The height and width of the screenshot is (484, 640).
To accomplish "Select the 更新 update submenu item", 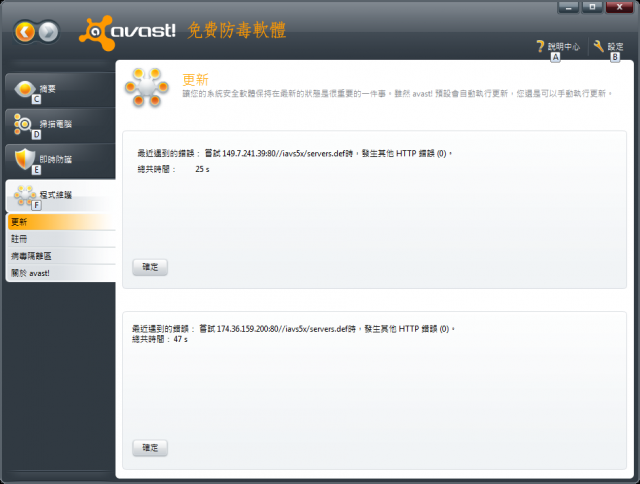I will pos(62,222).
